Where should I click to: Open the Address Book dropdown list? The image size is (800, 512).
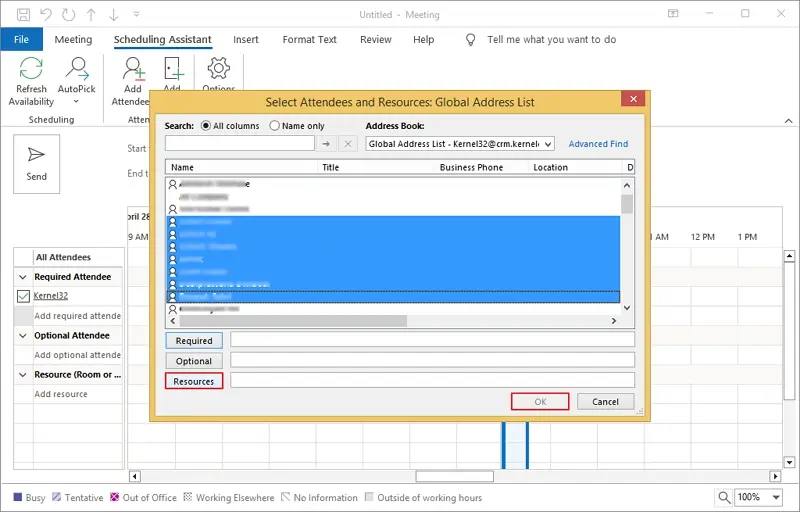548,144
